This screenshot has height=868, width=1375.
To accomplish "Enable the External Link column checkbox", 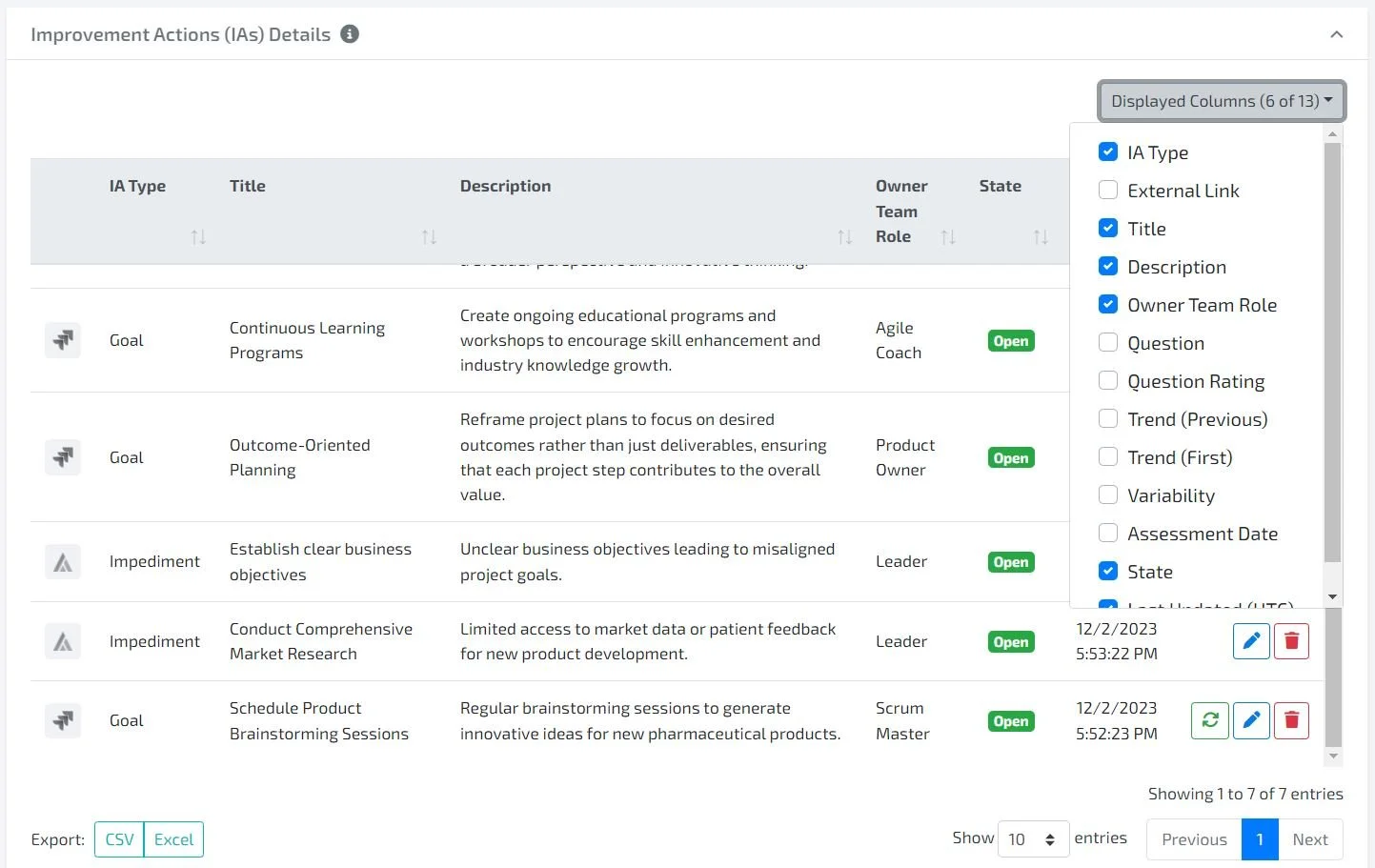I will pos(1108,190).
